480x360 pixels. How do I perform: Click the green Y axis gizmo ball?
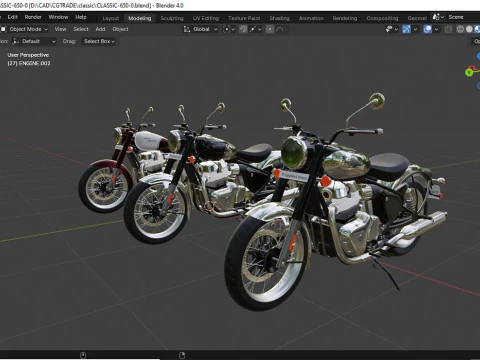[469, 72]
